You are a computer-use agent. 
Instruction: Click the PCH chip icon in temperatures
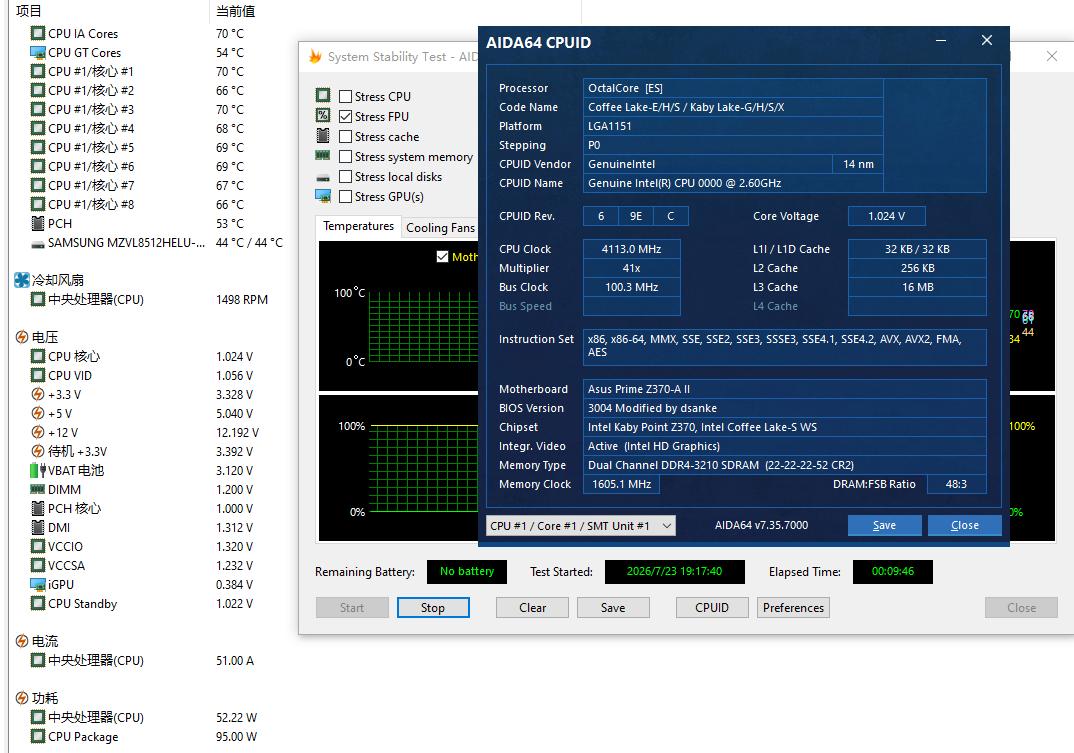point(38,223)
